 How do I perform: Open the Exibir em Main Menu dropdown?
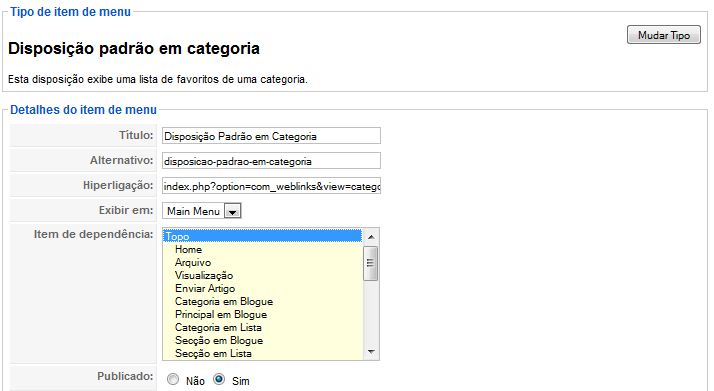pos(201,211)
